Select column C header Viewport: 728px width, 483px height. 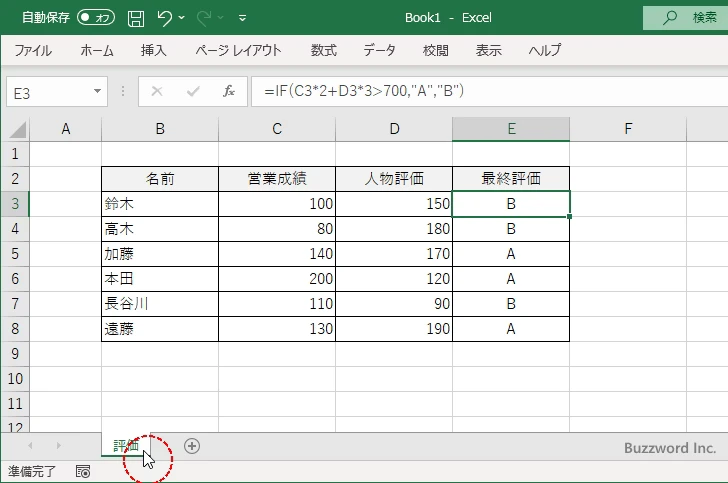pyautogui.click(x=277, y=129)
